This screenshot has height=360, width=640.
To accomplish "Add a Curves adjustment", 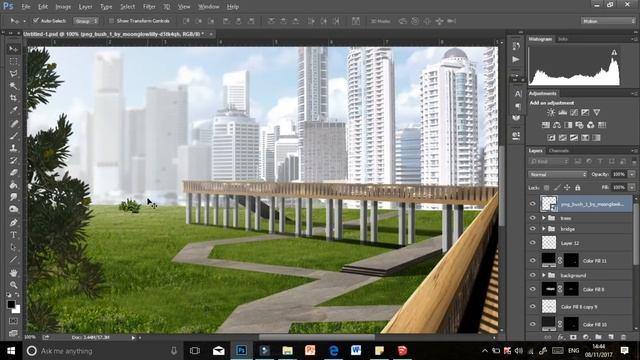I will click(x=574, y=112).
